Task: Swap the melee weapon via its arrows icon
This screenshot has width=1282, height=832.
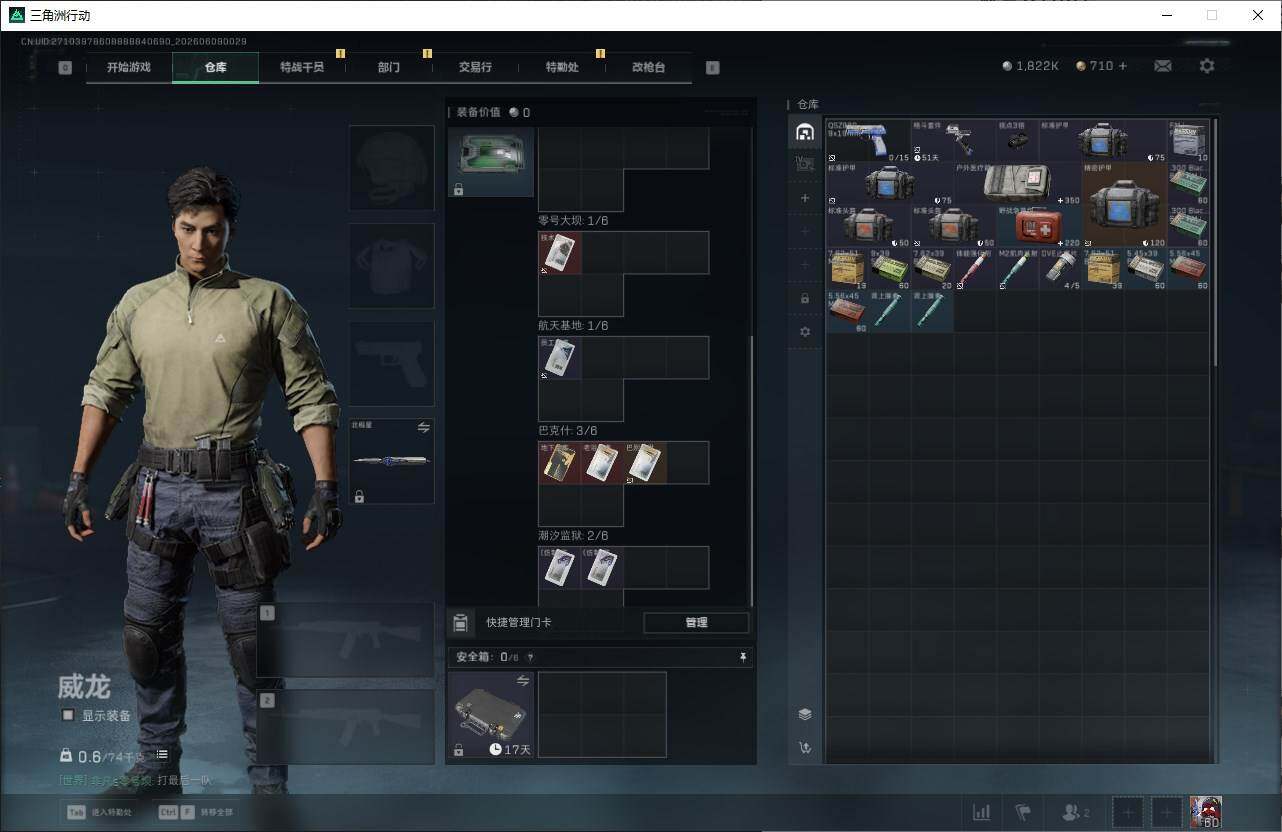Action: tap(423, 427)
